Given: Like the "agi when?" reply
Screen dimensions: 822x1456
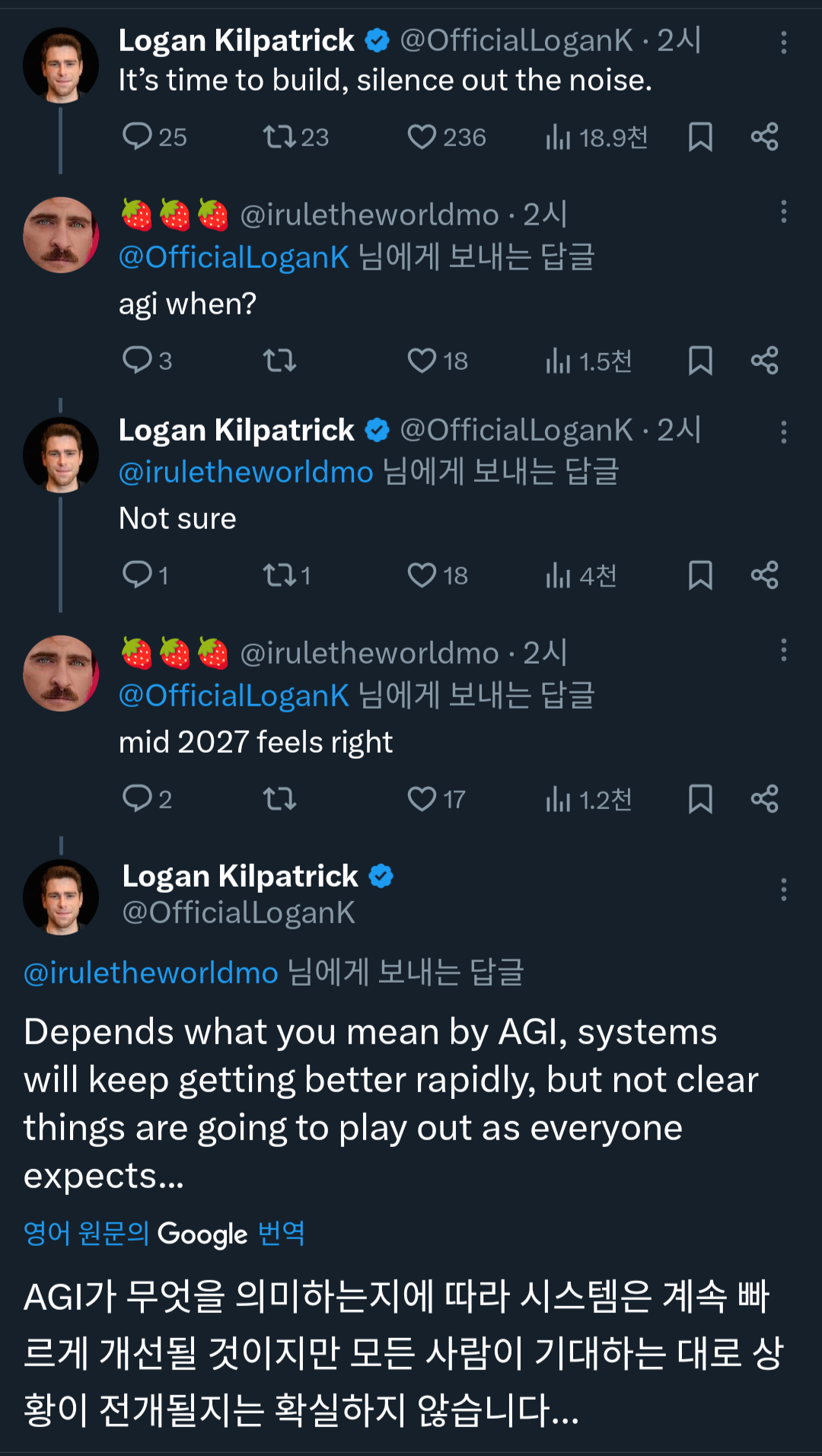Looking at the screenshot, I should click(x=422, y=361).
